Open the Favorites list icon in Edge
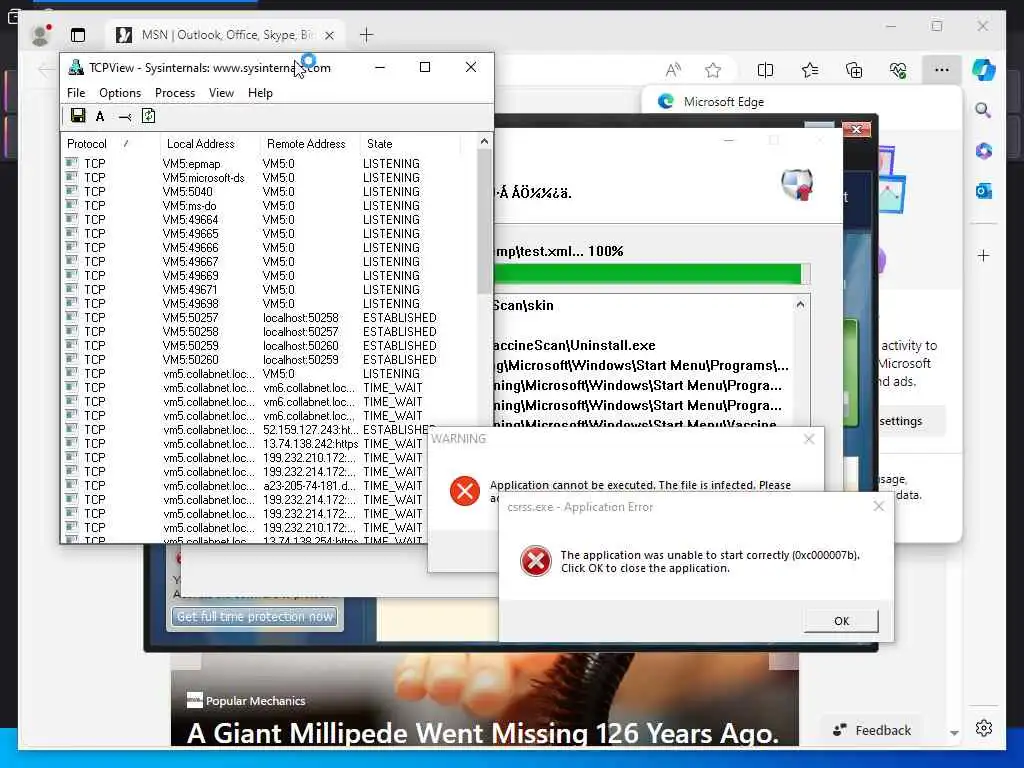Viewport: 1024px width, 768px height. click(x=810, y=70)
